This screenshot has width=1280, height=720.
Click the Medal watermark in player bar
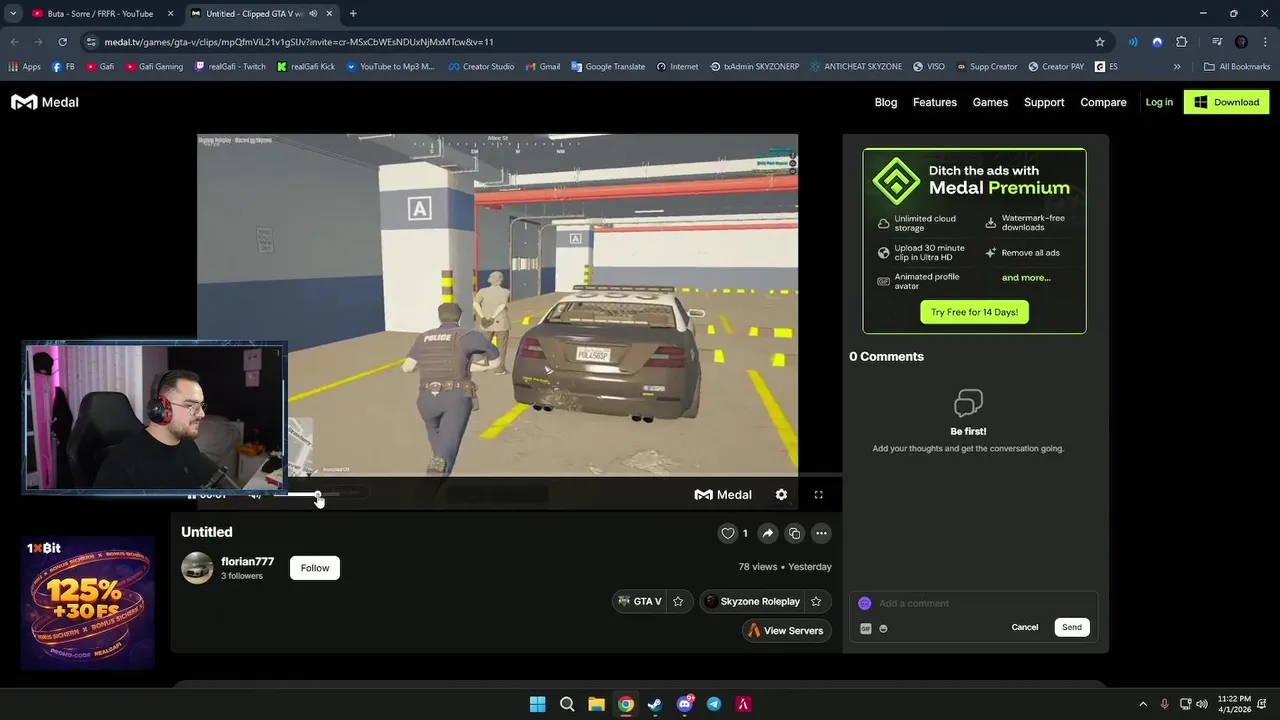point(723,494)
